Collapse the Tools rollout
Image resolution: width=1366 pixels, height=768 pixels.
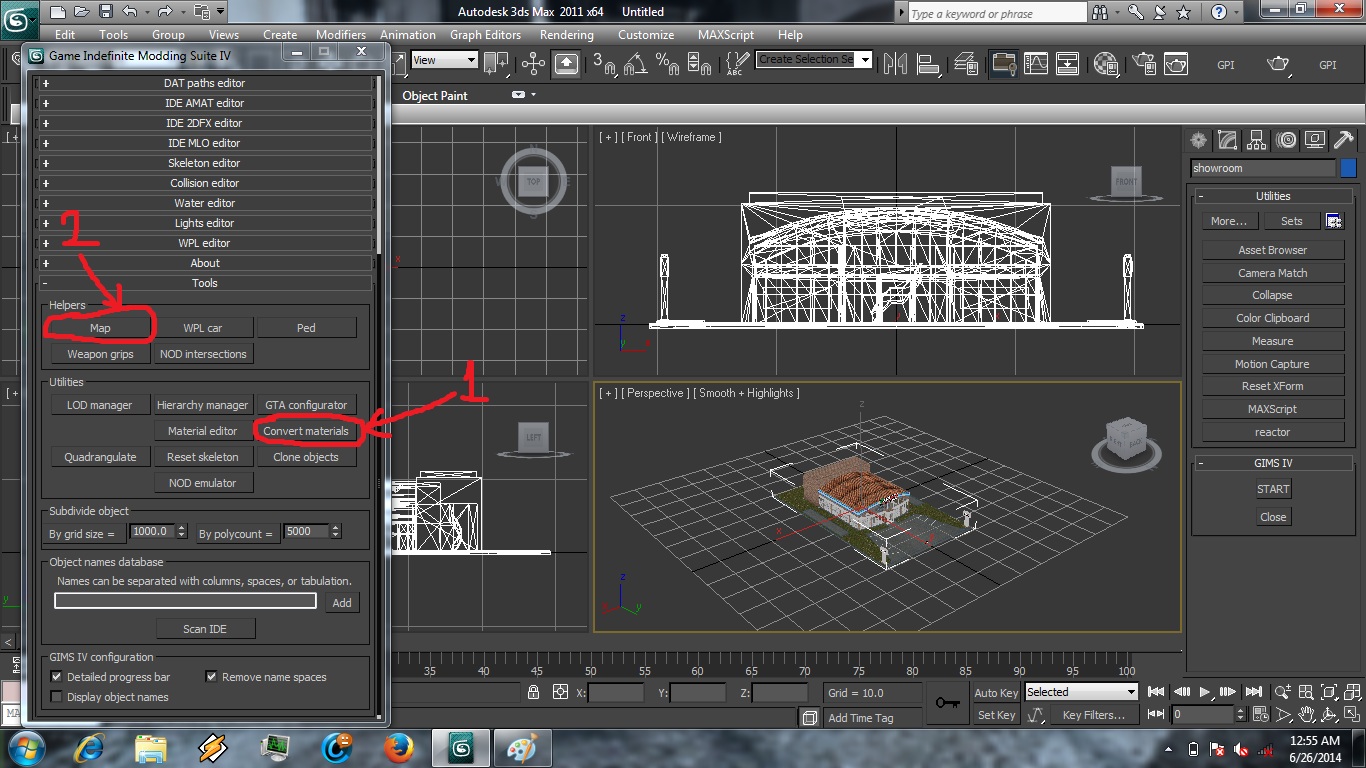click(x=205, y=283)
